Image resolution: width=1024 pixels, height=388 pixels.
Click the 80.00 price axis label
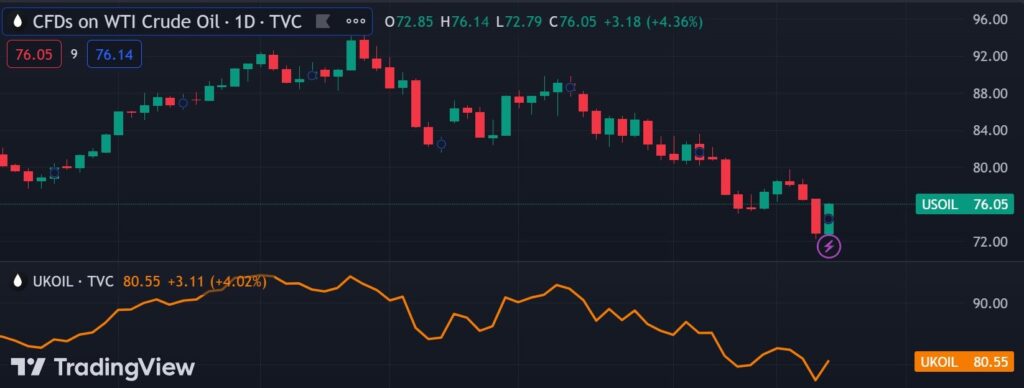pyautogui.click(x=989, y=168)
